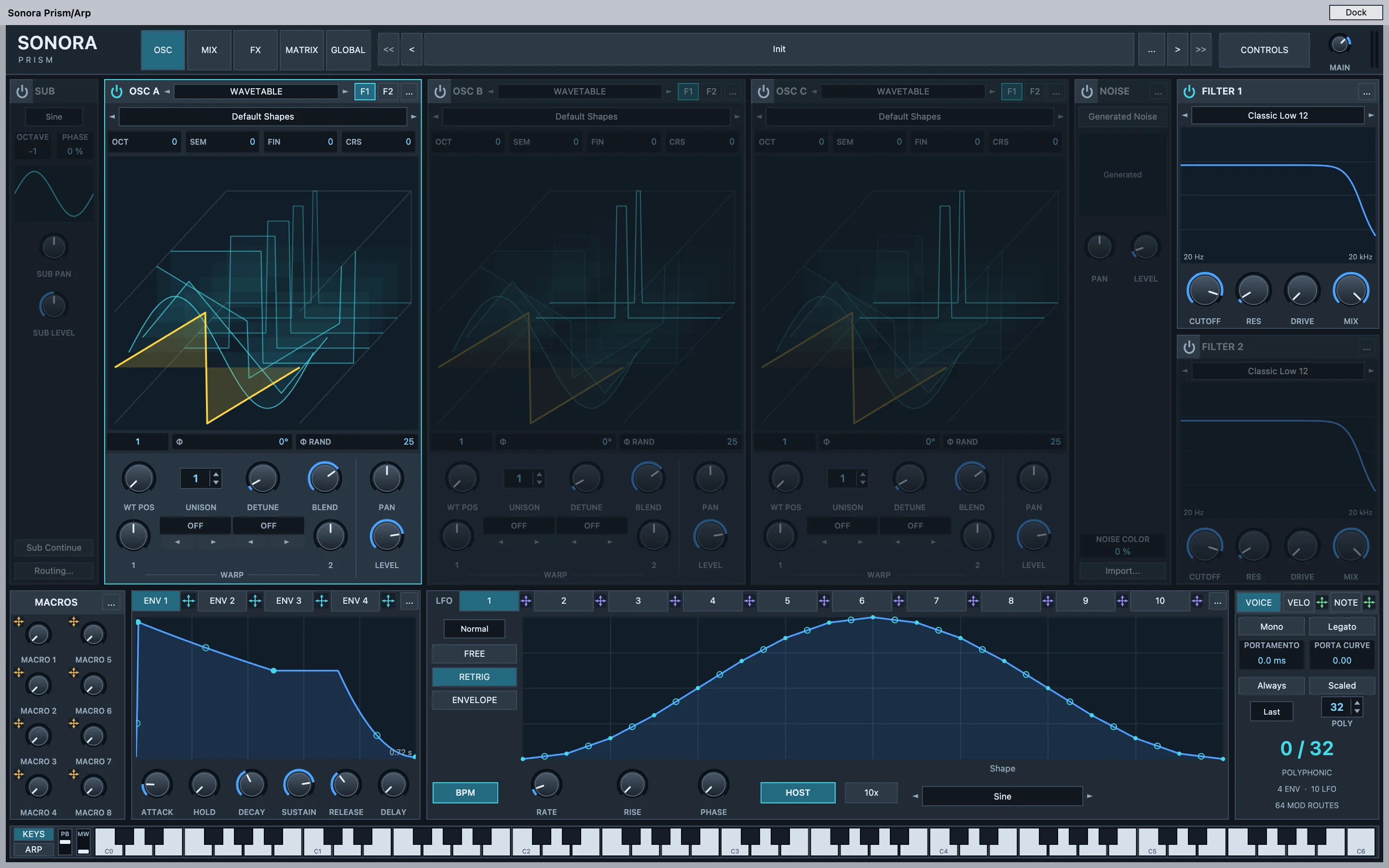Enable the LFO RETRIG mode

tap(474, 677)
